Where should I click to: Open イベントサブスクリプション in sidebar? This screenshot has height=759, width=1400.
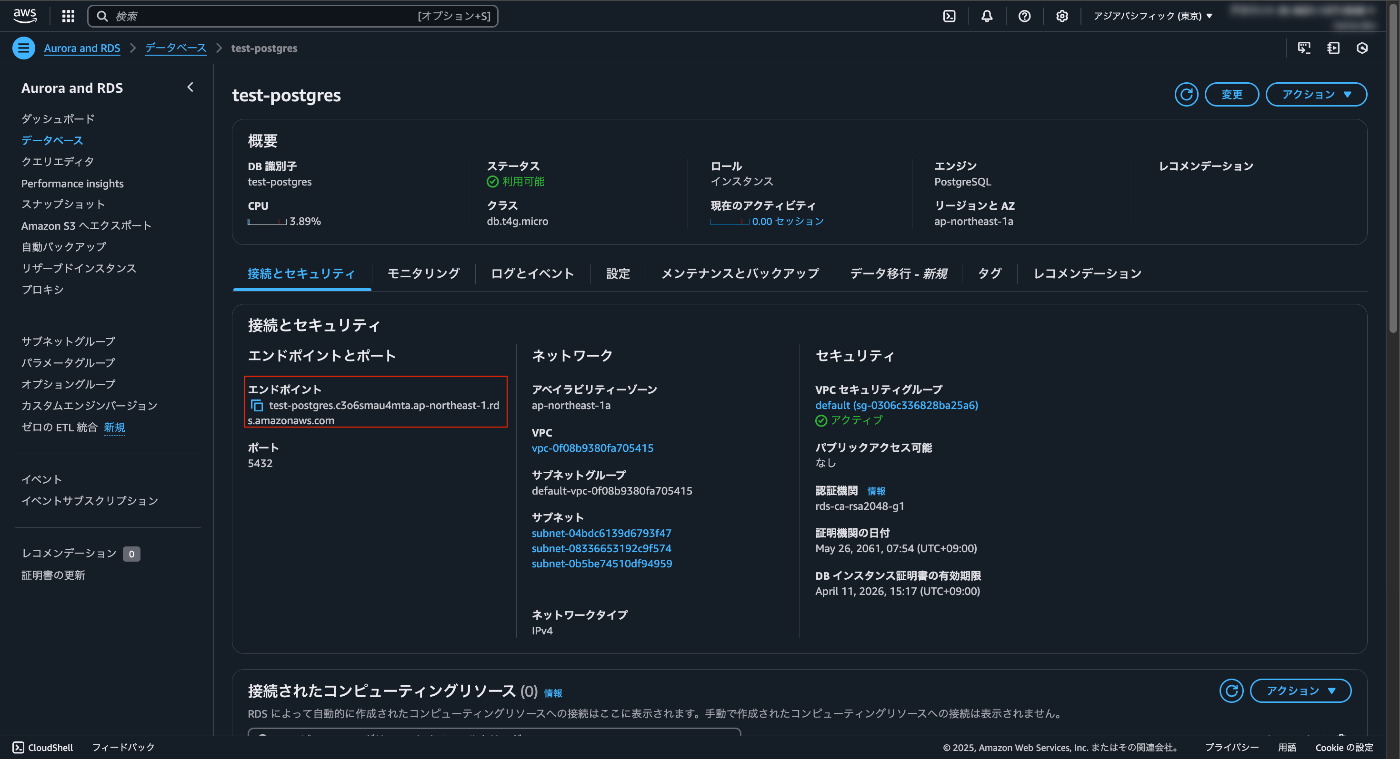[89, 500]
